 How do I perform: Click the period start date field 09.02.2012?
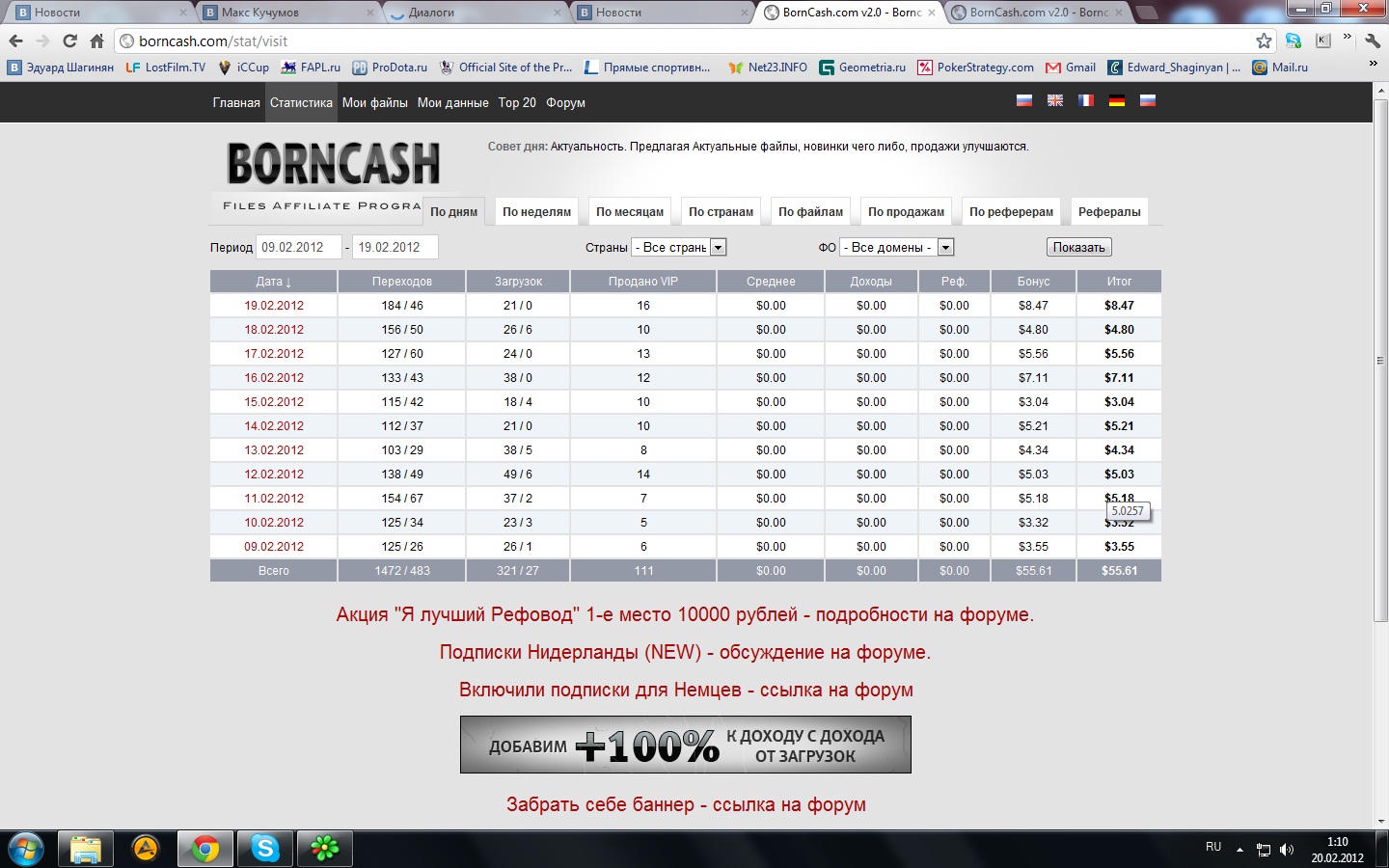(x=299, y=248)
